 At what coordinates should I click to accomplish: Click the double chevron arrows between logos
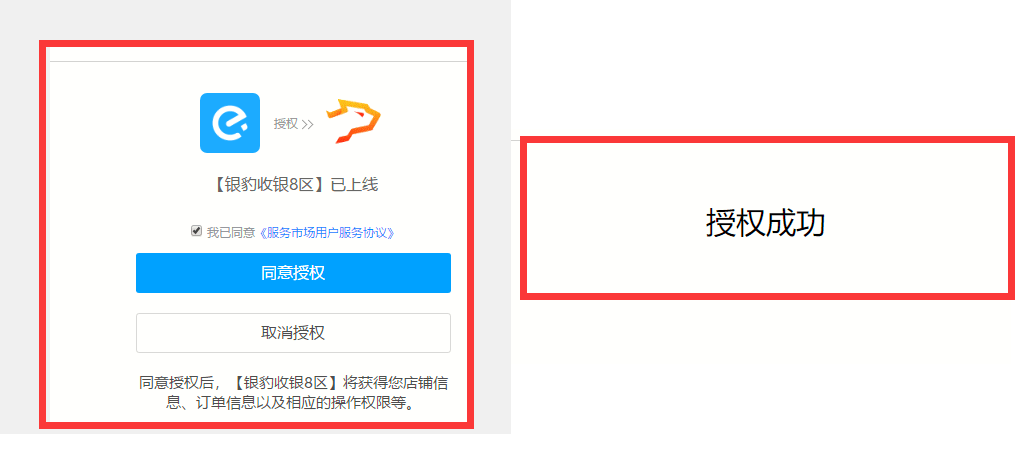(308, 124)
